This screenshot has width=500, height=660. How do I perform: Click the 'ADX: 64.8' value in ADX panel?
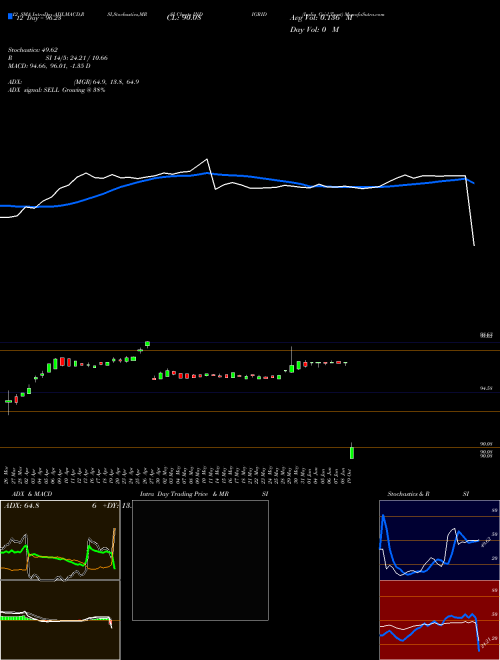(x=21, y=506)
